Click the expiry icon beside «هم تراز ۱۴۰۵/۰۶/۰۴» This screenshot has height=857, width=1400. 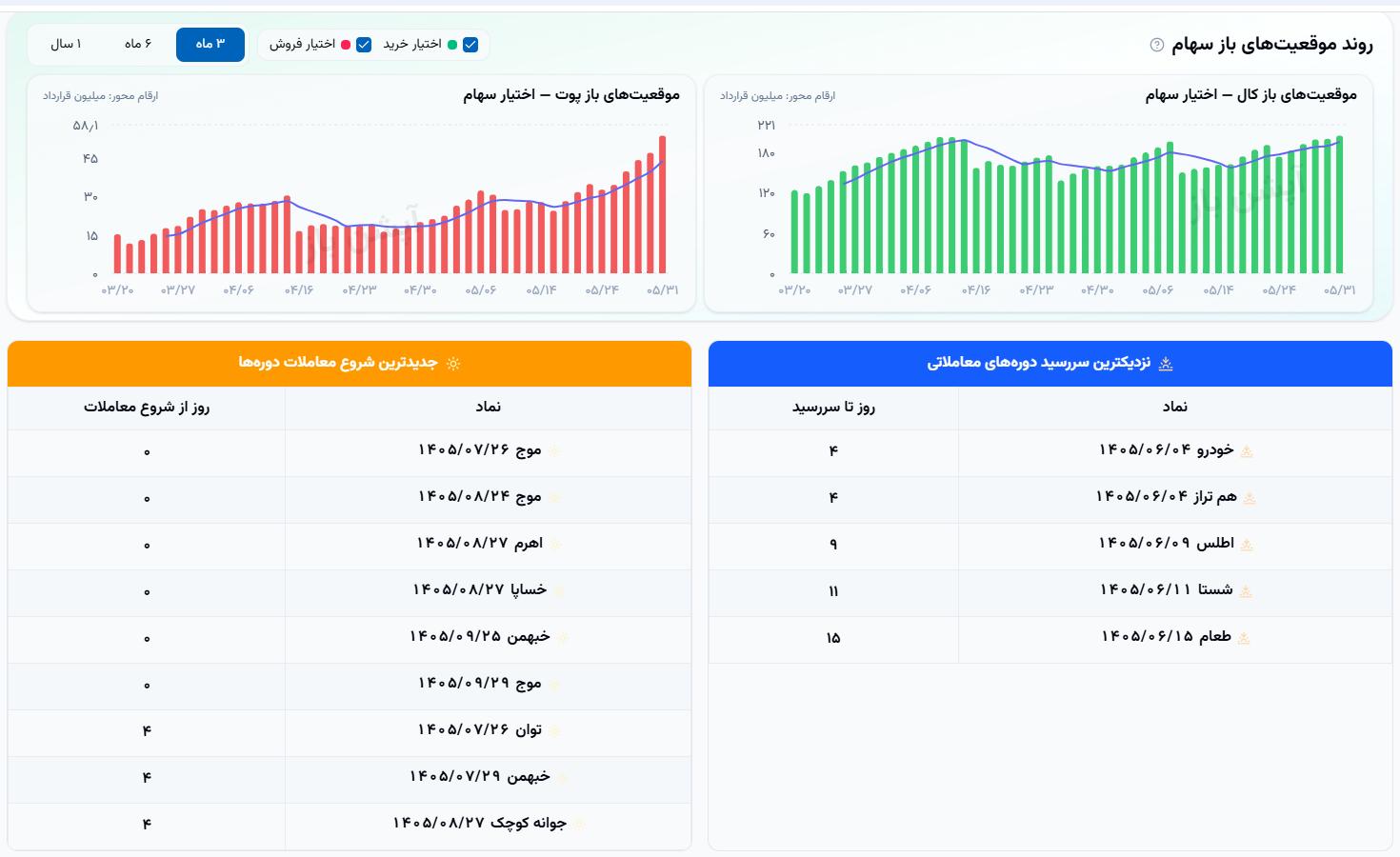click(1250, 498)
